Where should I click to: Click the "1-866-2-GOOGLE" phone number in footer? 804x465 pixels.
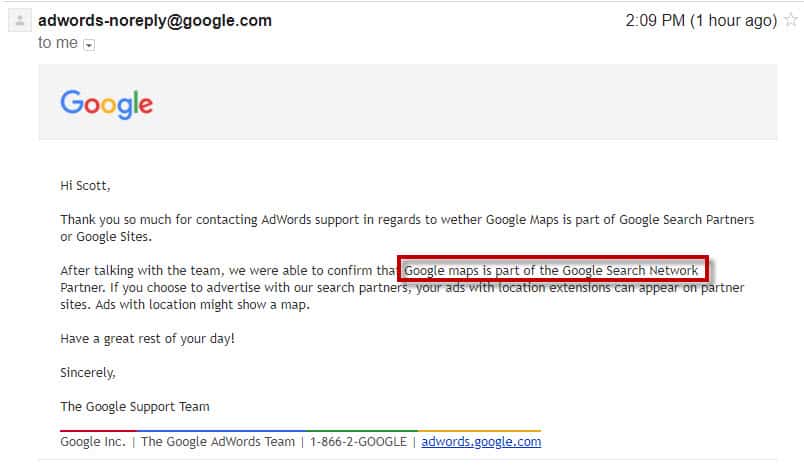coord(358,441)
